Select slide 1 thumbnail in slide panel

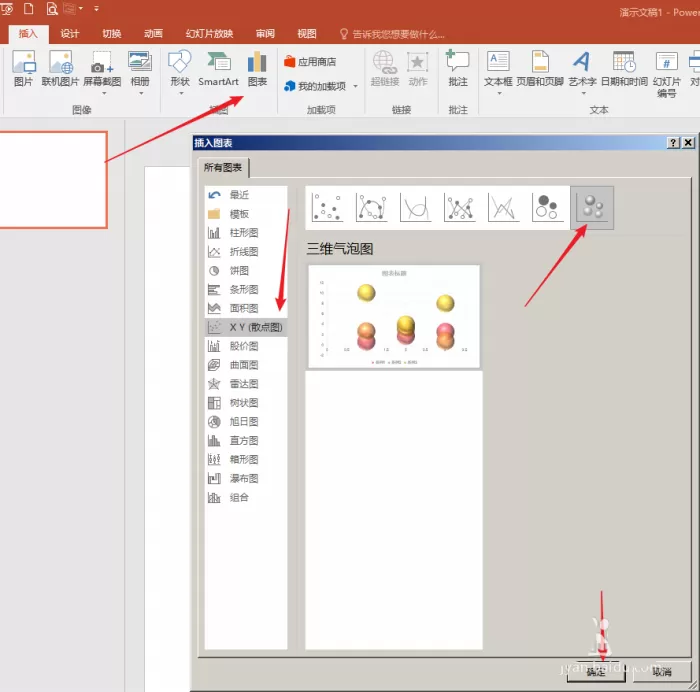[x=53, y=180]
